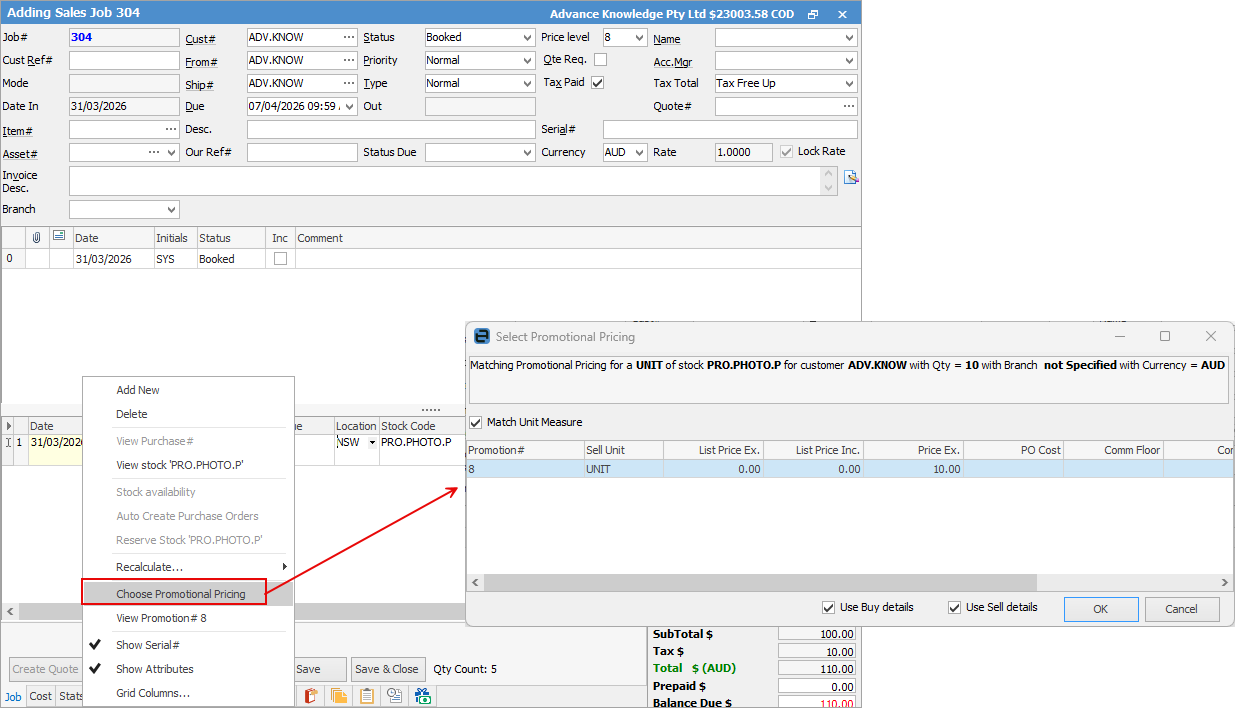Open the Cust# lookup ellipsis button
Viewport: 1235px width, 708px height.
tap(348, 38)
